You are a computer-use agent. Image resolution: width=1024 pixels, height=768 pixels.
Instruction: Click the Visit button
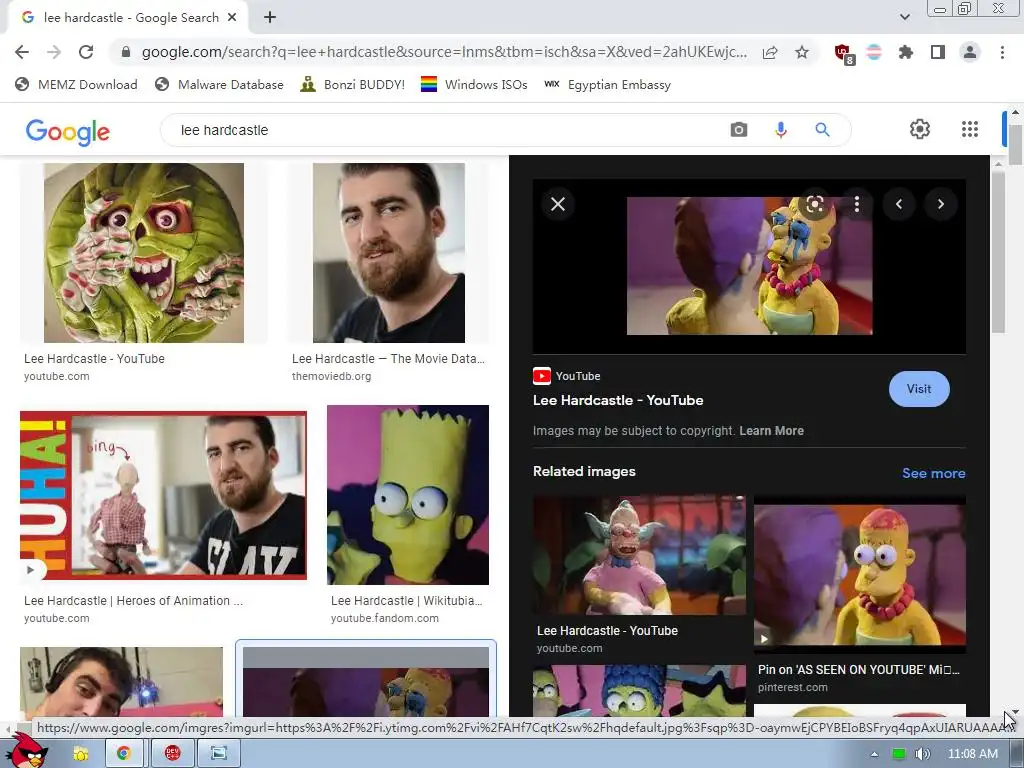click(x=919, y=389)
